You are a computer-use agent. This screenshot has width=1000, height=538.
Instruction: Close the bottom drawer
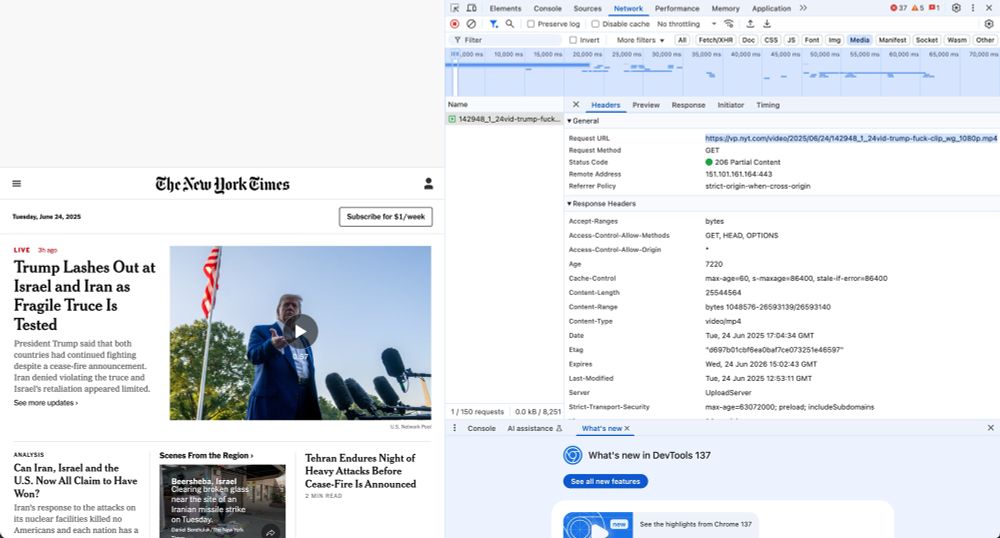[990, 428]
